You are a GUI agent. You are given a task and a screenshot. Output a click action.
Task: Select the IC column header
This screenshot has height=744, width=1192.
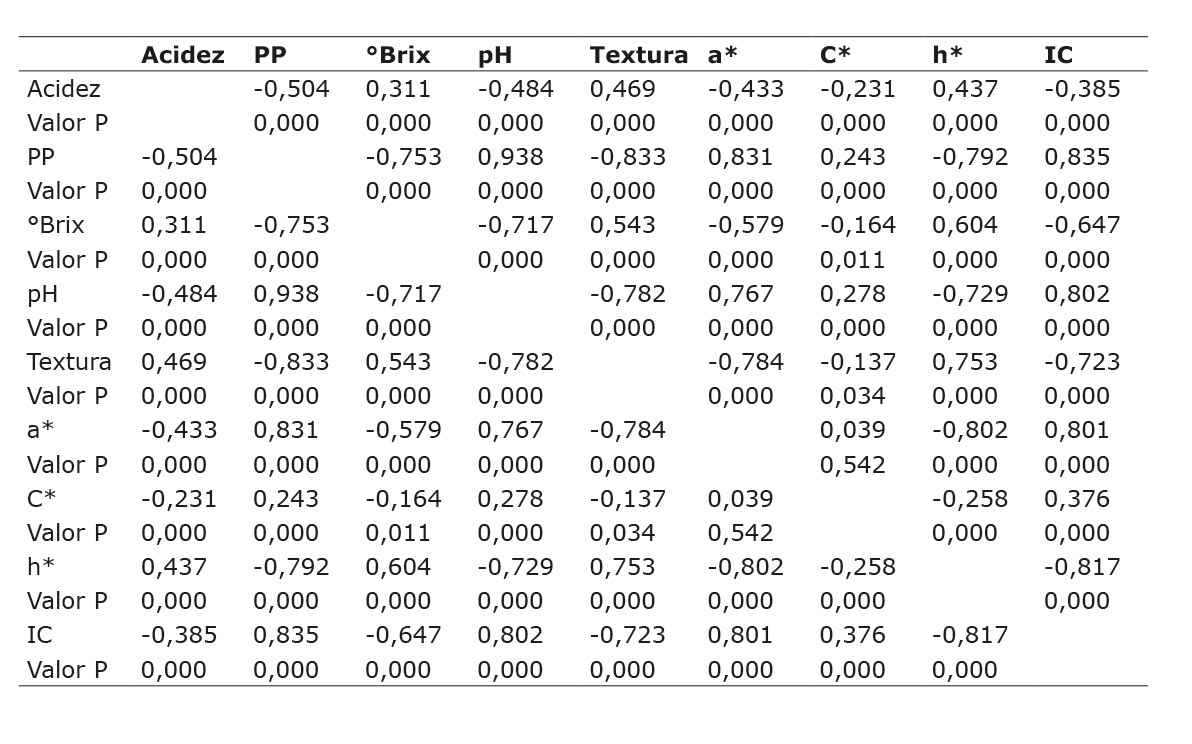click(x=1058, y=55)
